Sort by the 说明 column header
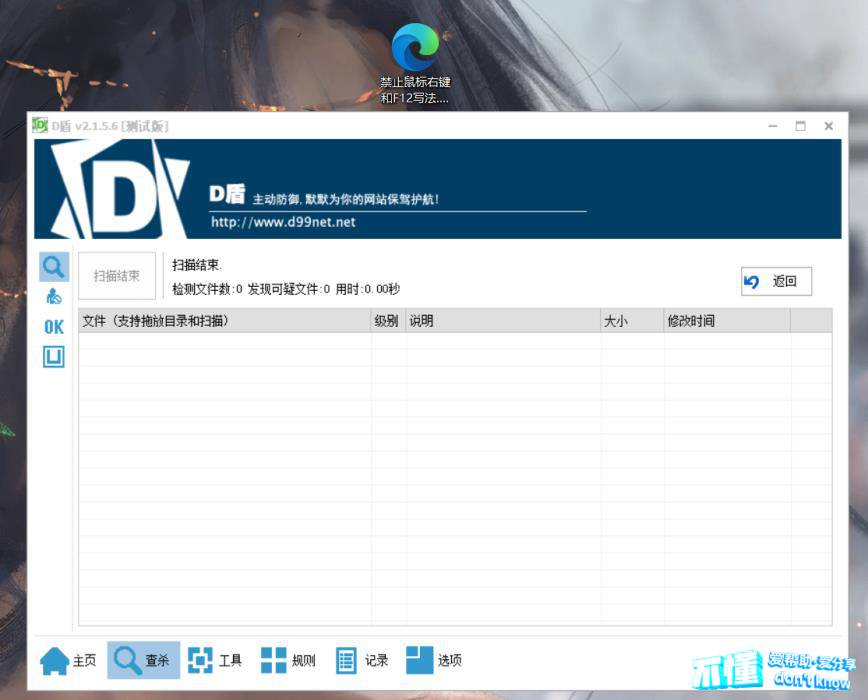 point(503,321)
